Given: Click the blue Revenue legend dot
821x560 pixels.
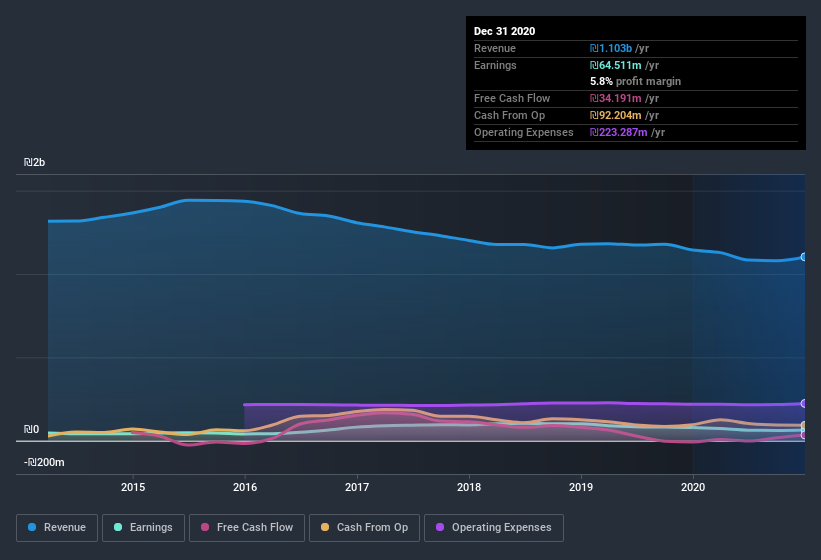Looking at the screenshot, I should (x=33, y=527).
